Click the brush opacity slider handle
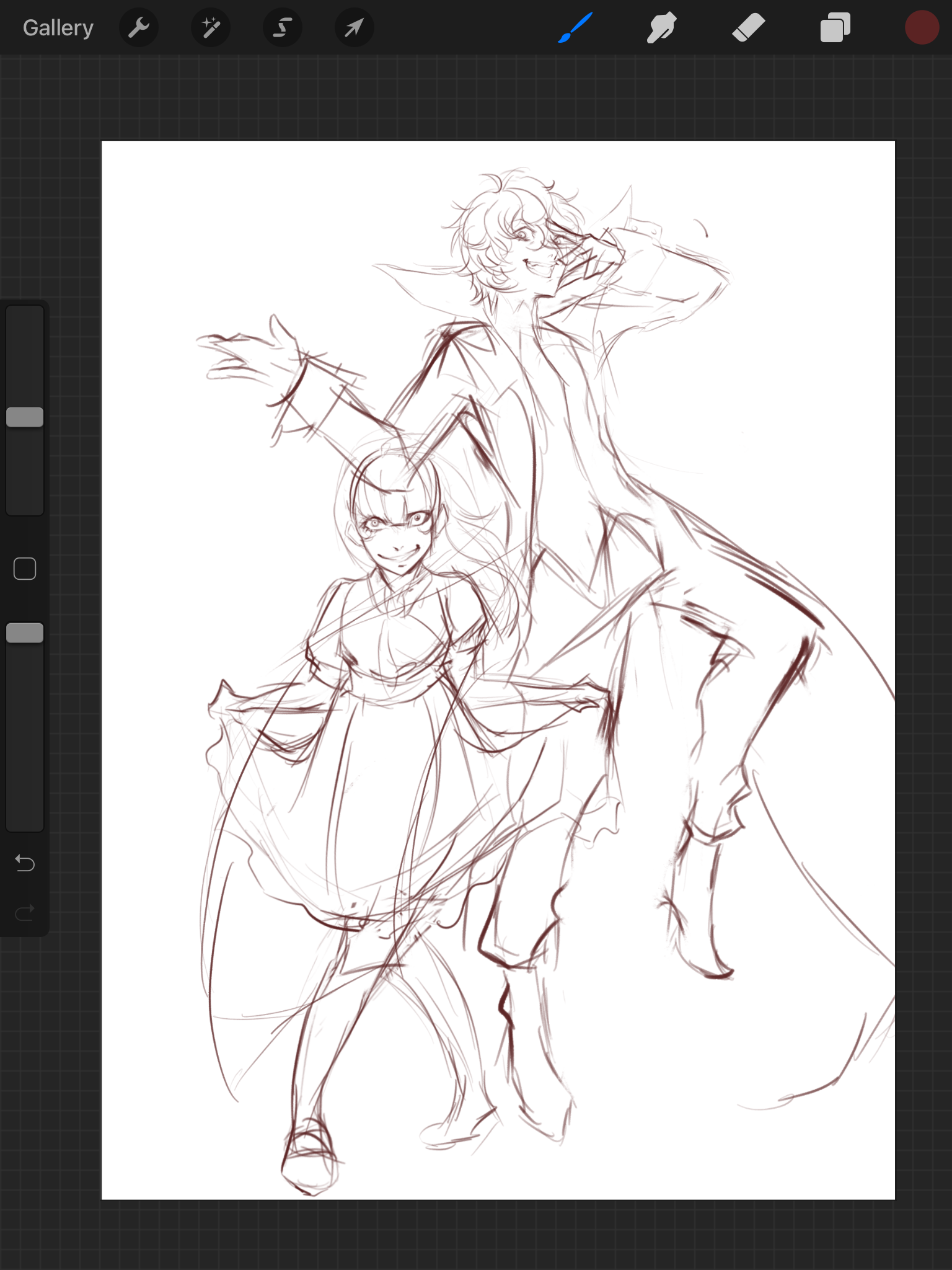The height and width of the screenshot is (1270, 952). click(25, 633)
